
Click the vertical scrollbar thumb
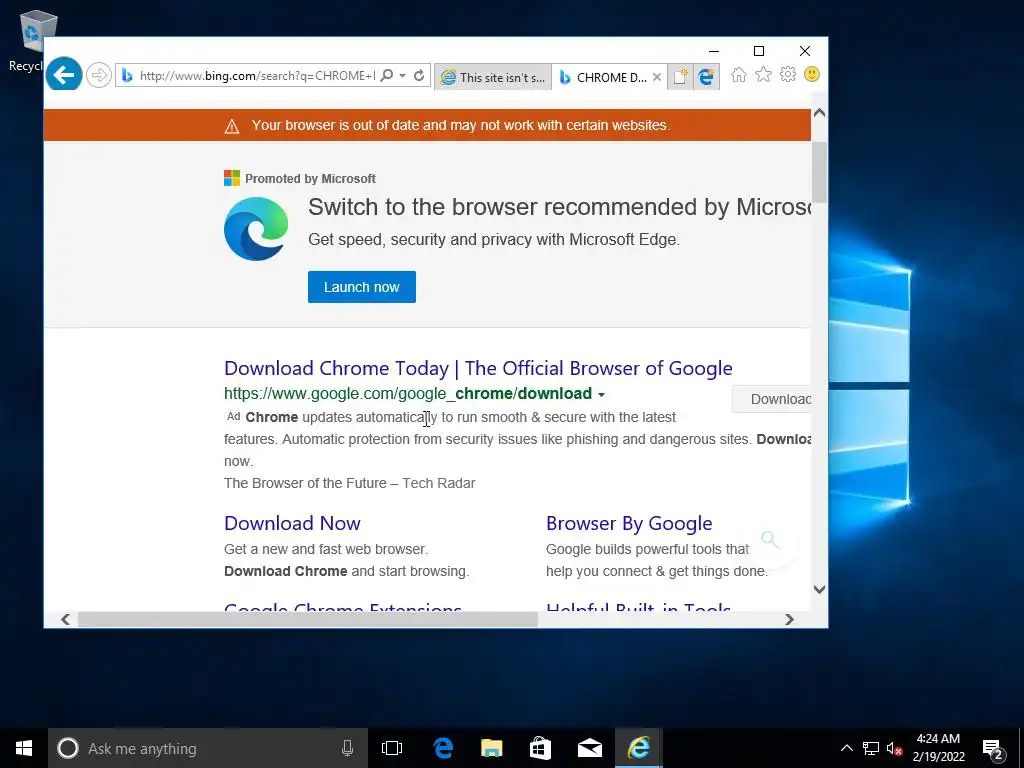820,172
